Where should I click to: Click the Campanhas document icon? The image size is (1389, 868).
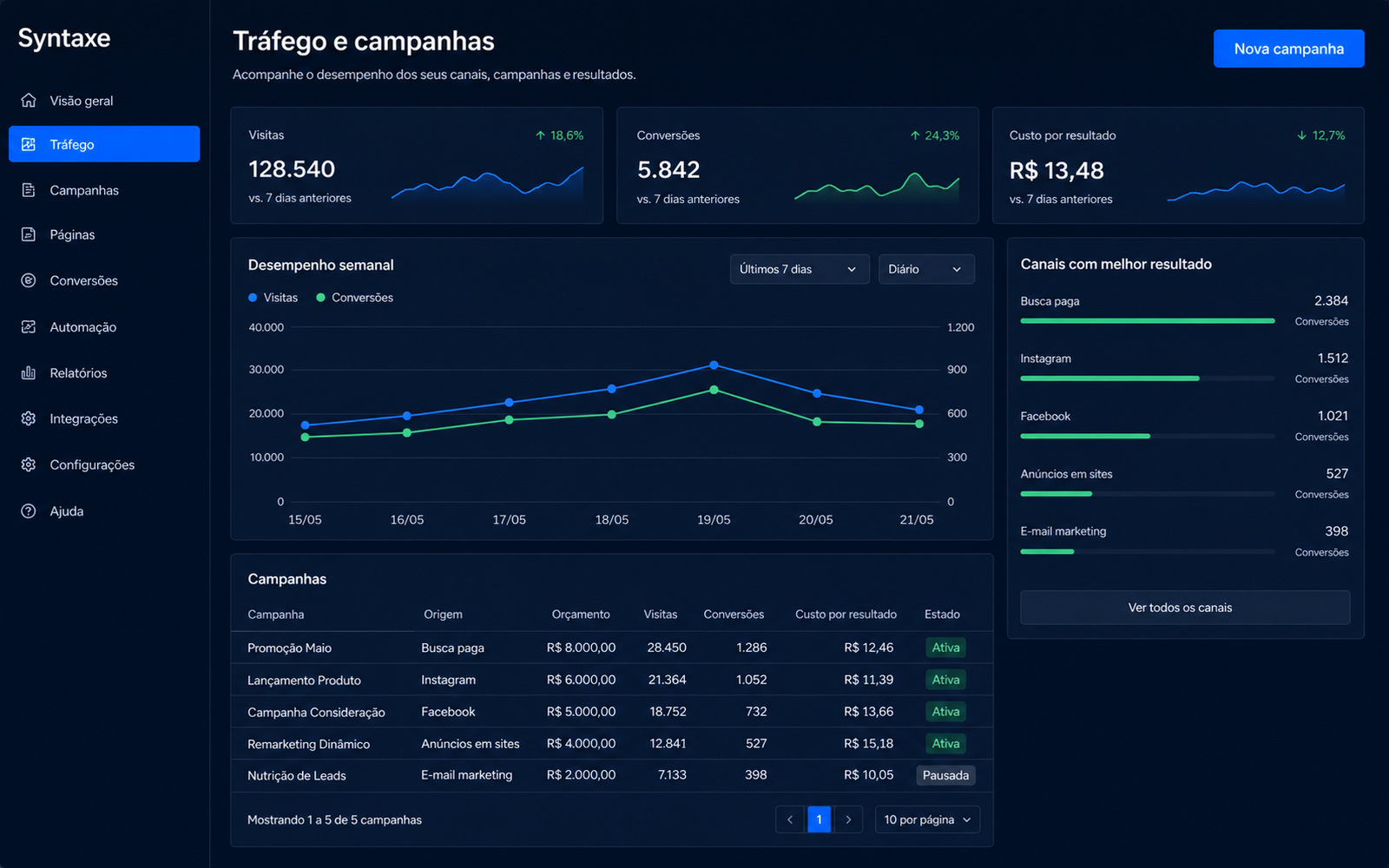29,190
